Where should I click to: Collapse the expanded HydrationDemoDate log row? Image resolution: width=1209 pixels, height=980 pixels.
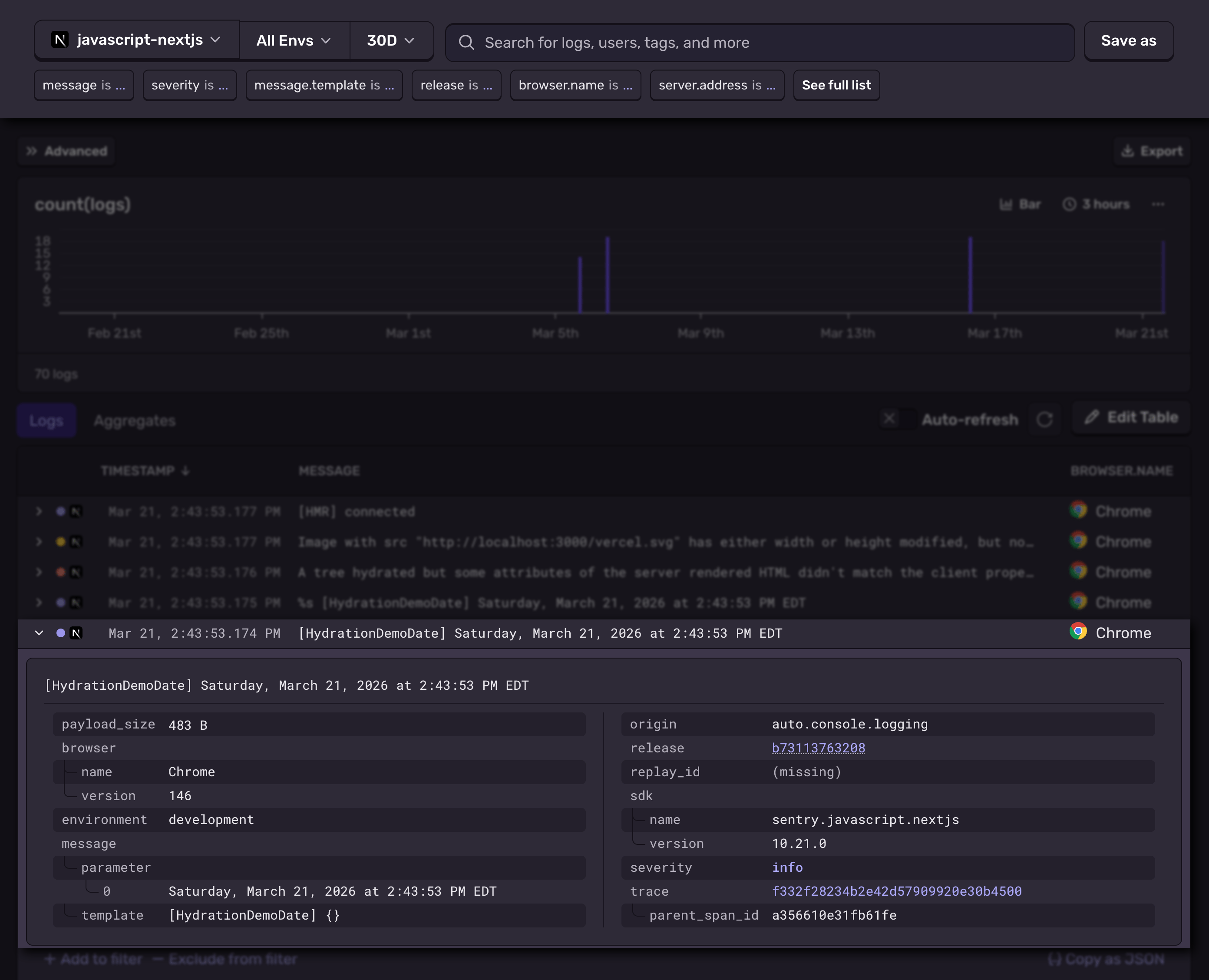pos(39,633)
